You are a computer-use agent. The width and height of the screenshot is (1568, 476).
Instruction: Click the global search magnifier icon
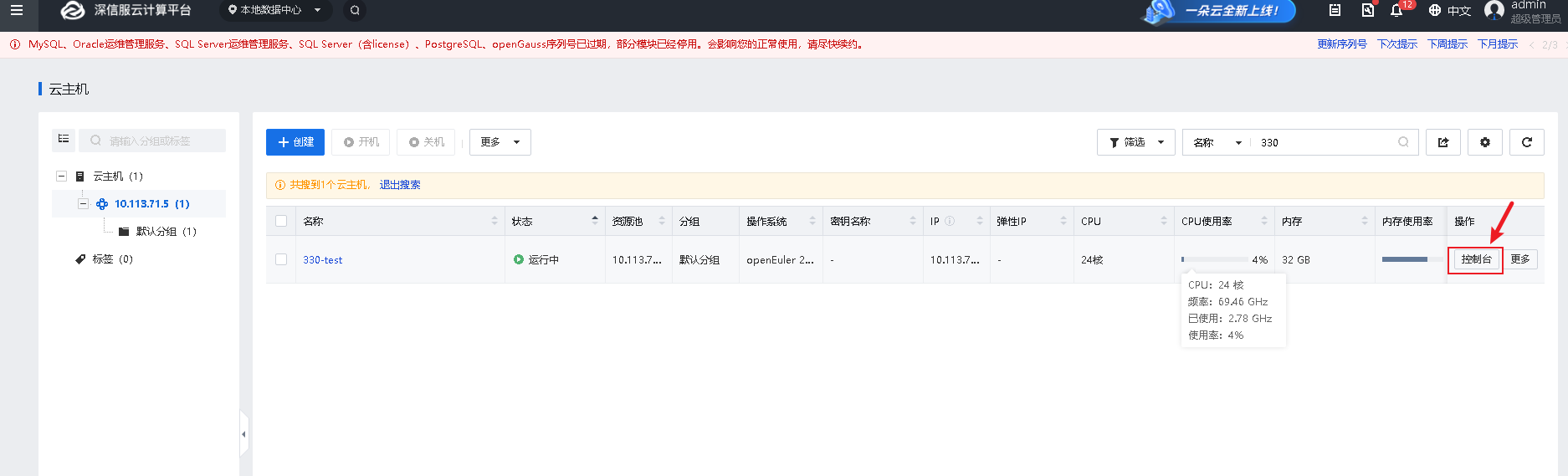pos(355,11)
